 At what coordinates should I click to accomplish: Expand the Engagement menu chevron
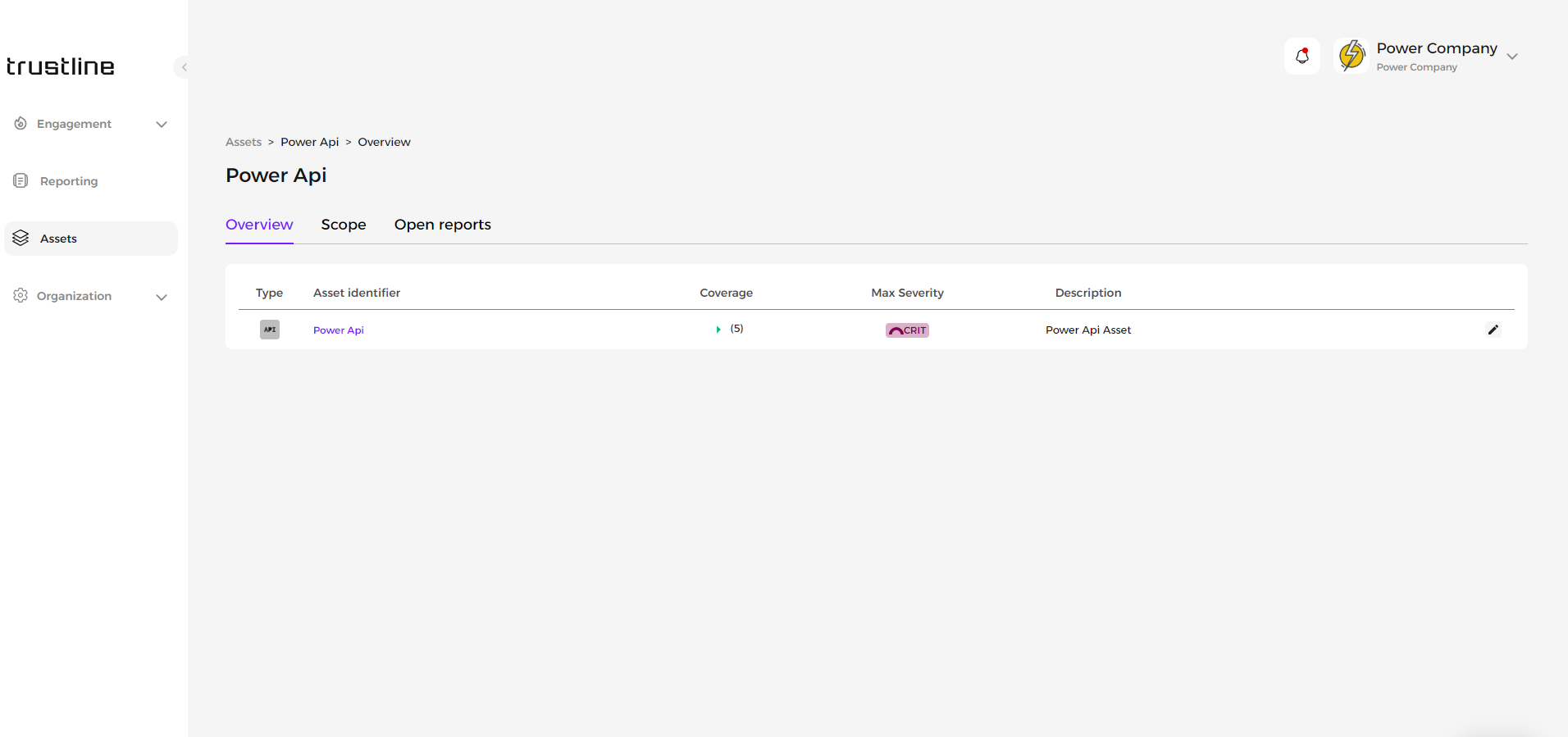click(x=162, y=125)
